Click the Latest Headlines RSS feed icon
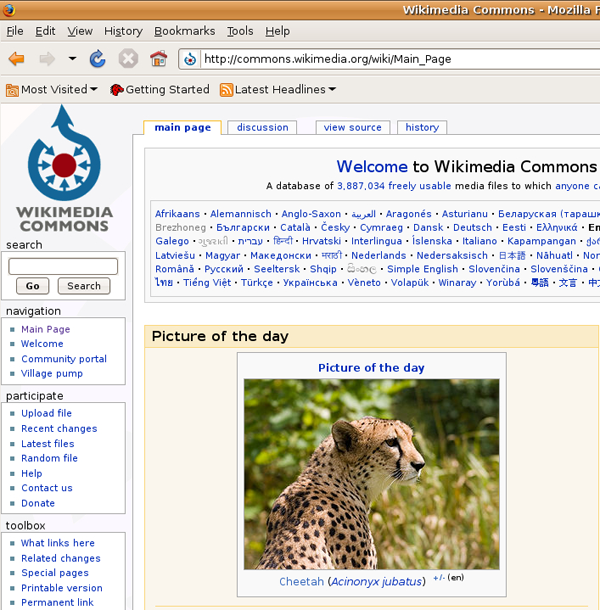Screen dimensions: 600x610 226,90
